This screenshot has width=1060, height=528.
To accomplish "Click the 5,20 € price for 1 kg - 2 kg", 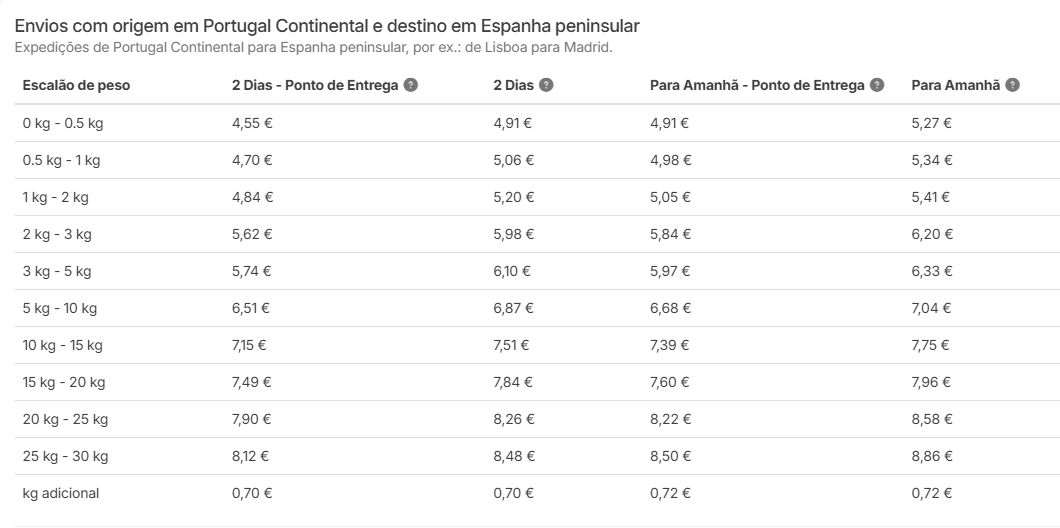I will 514,197.
